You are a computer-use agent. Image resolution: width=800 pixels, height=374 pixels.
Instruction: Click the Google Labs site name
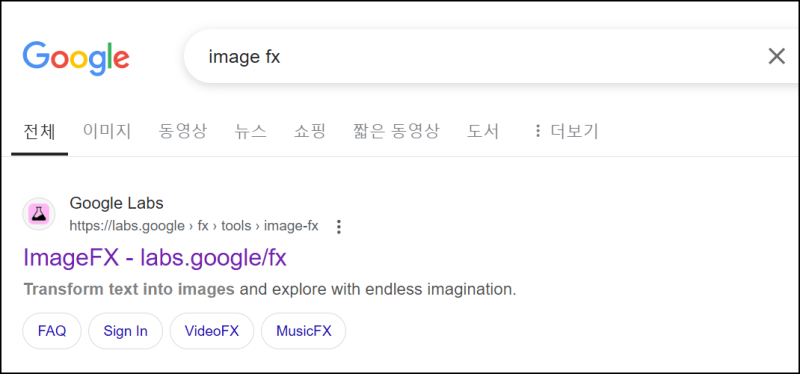point(116,203)
